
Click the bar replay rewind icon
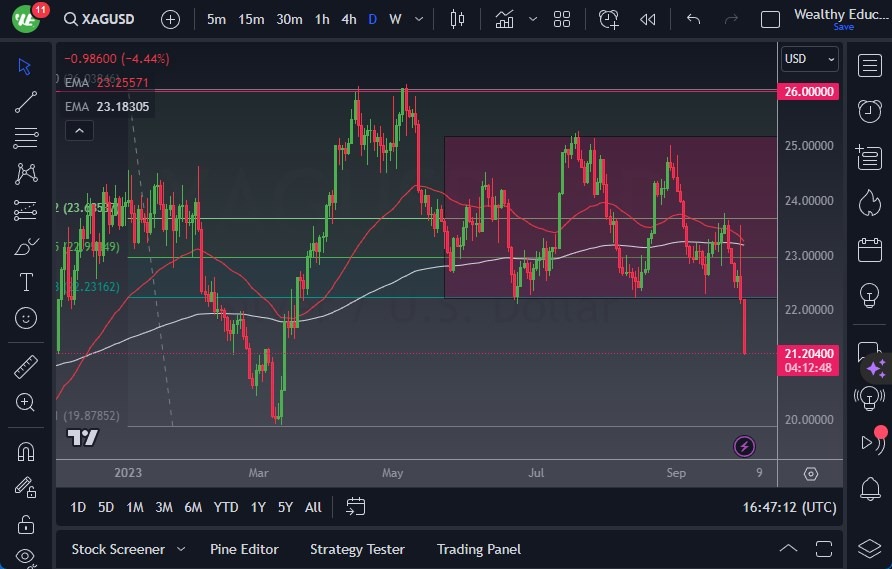tap(648, 19)
